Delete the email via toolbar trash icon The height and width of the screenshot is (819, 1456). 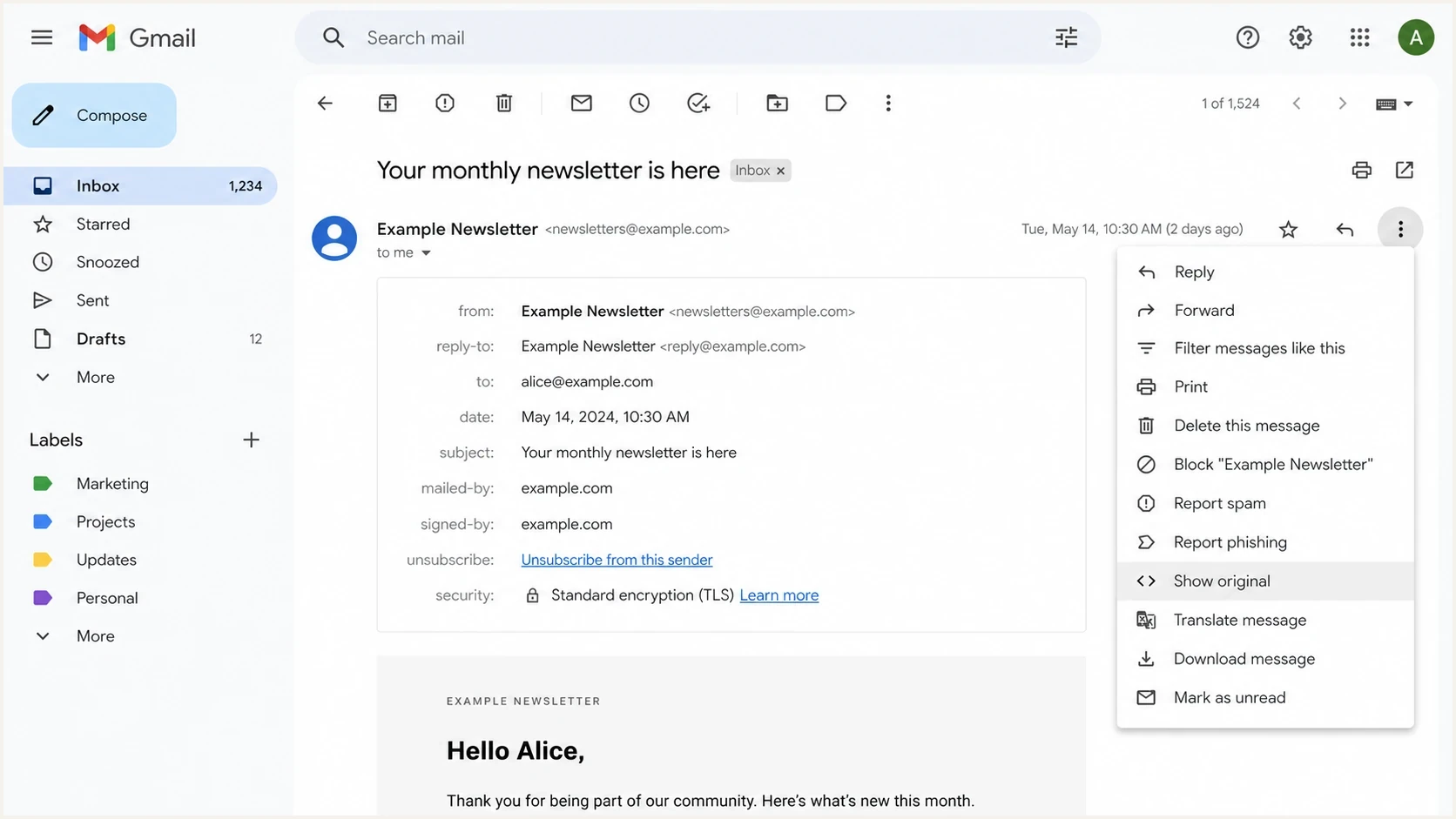point(504,103)
